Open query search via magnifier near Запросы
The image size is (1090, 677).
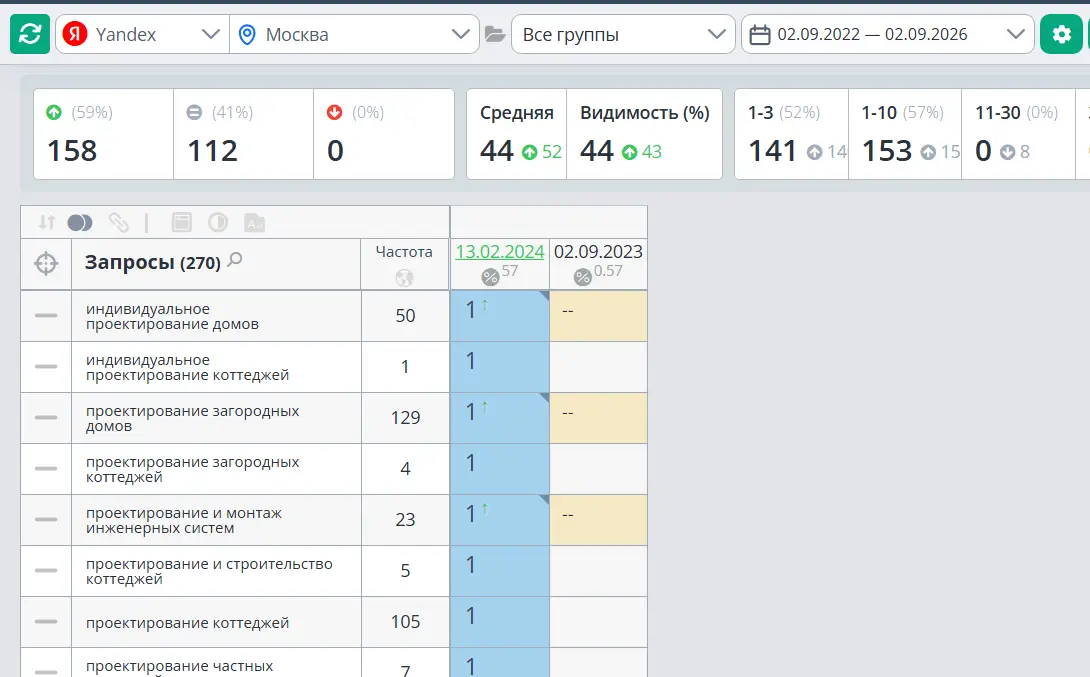(235, 260)
